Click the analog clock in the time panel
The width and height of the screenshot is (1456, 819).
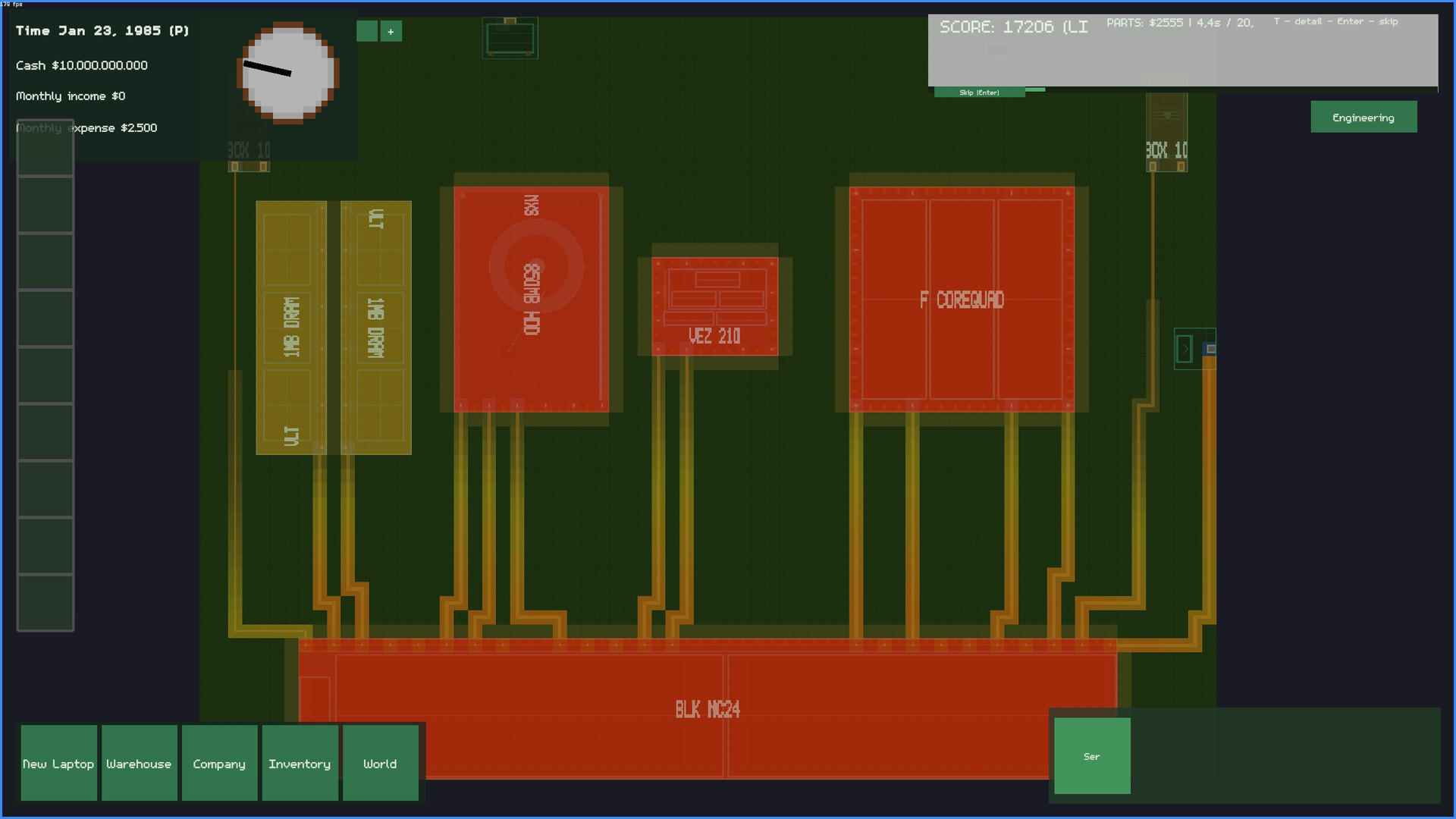287,72
